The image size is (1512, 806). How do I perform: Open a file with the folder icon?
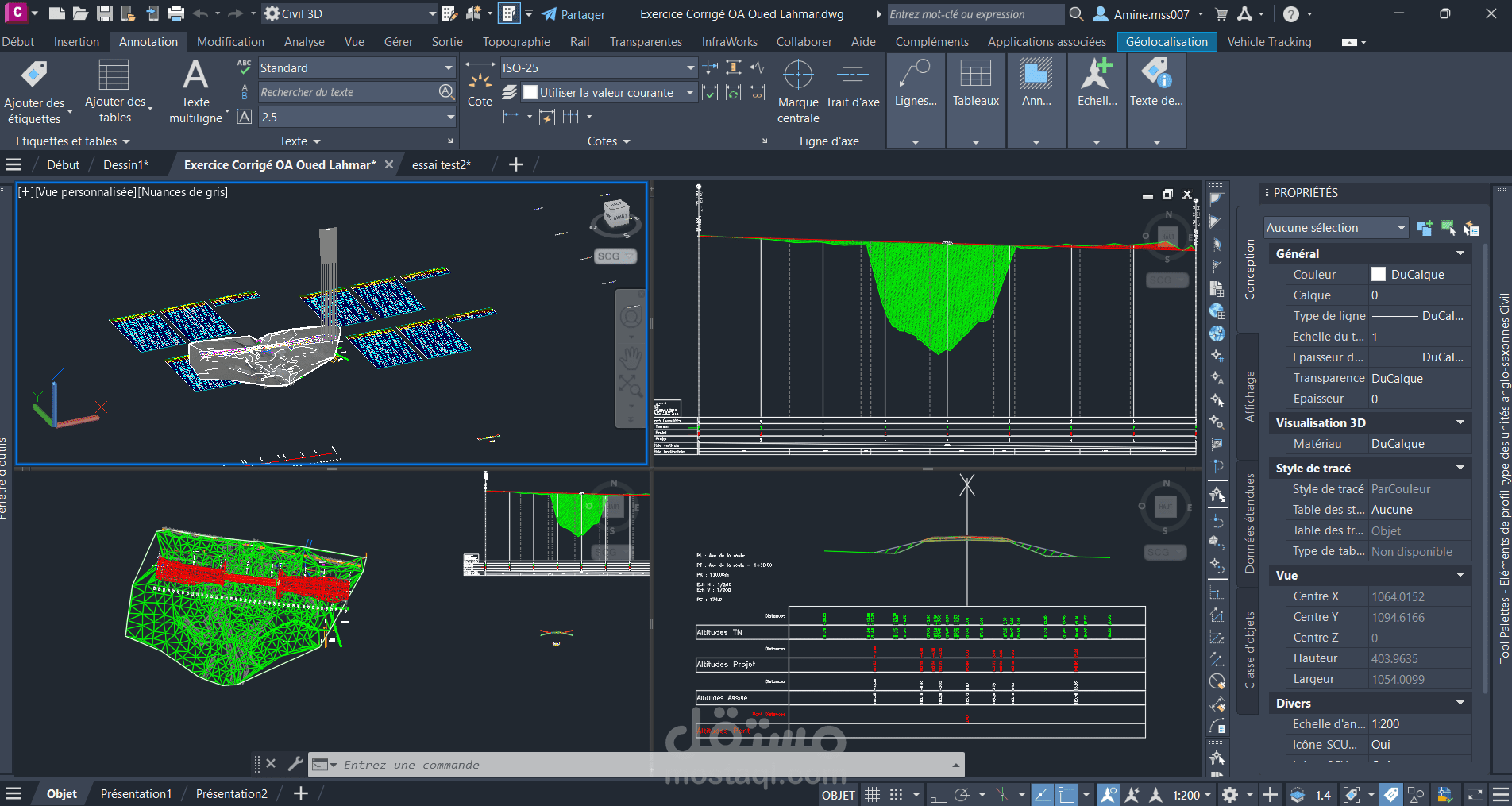point(80,13)
